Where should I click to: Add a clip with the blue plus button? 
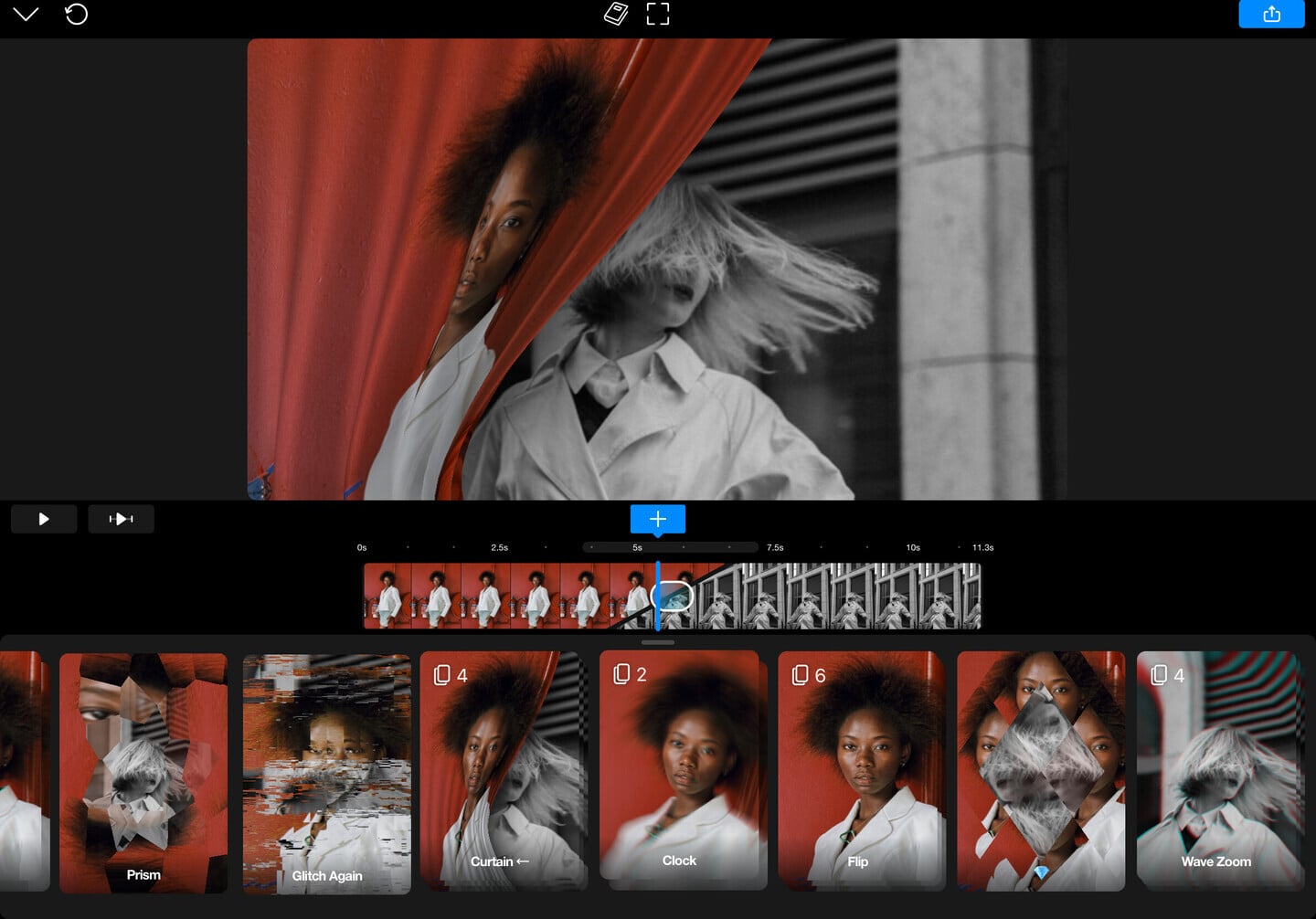click(657, 519)
